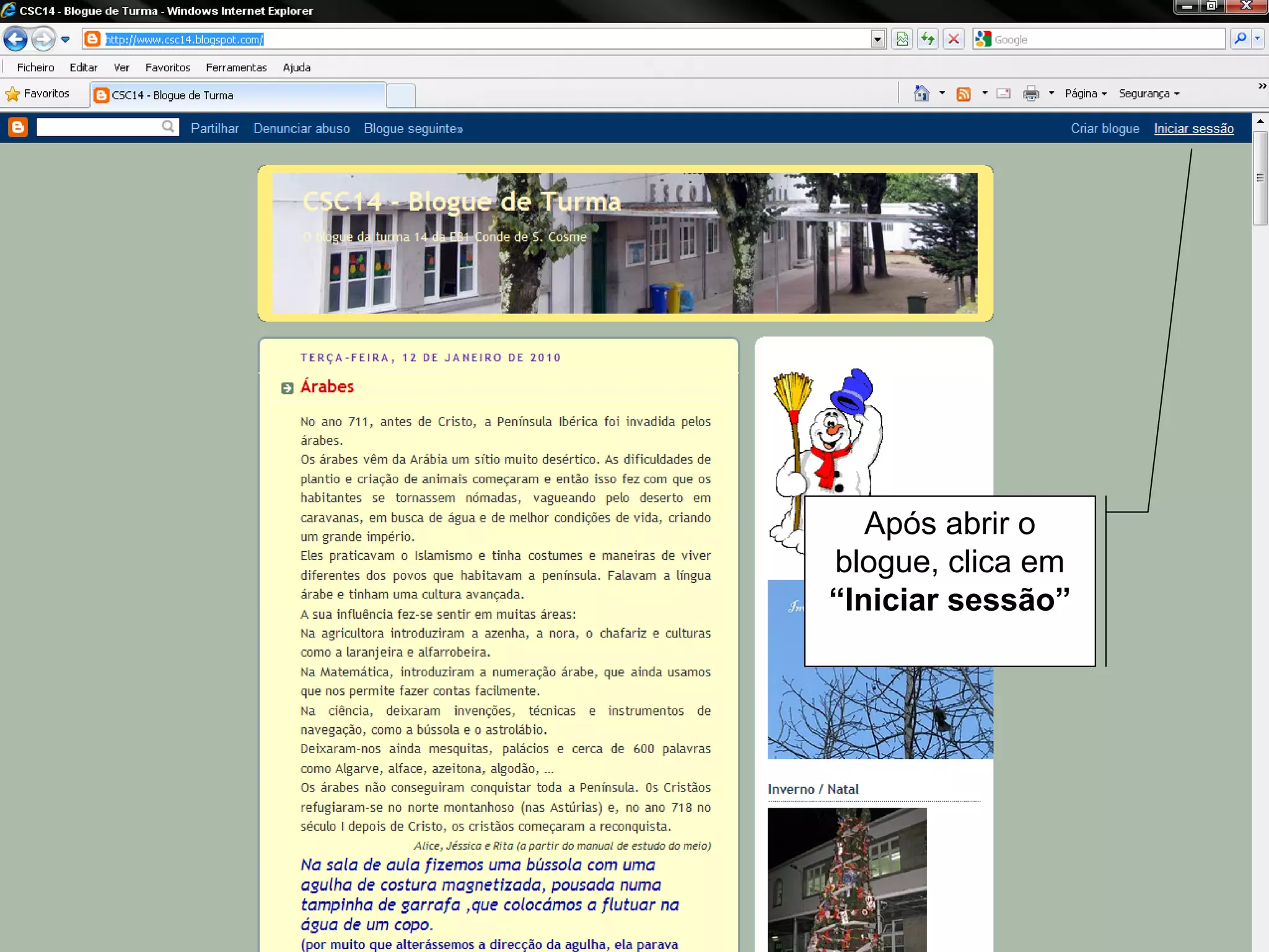Open the Favoritos menu in menu bar
Image resolution: width=1269 pixels, height=952 pixels.
[167, 68]
